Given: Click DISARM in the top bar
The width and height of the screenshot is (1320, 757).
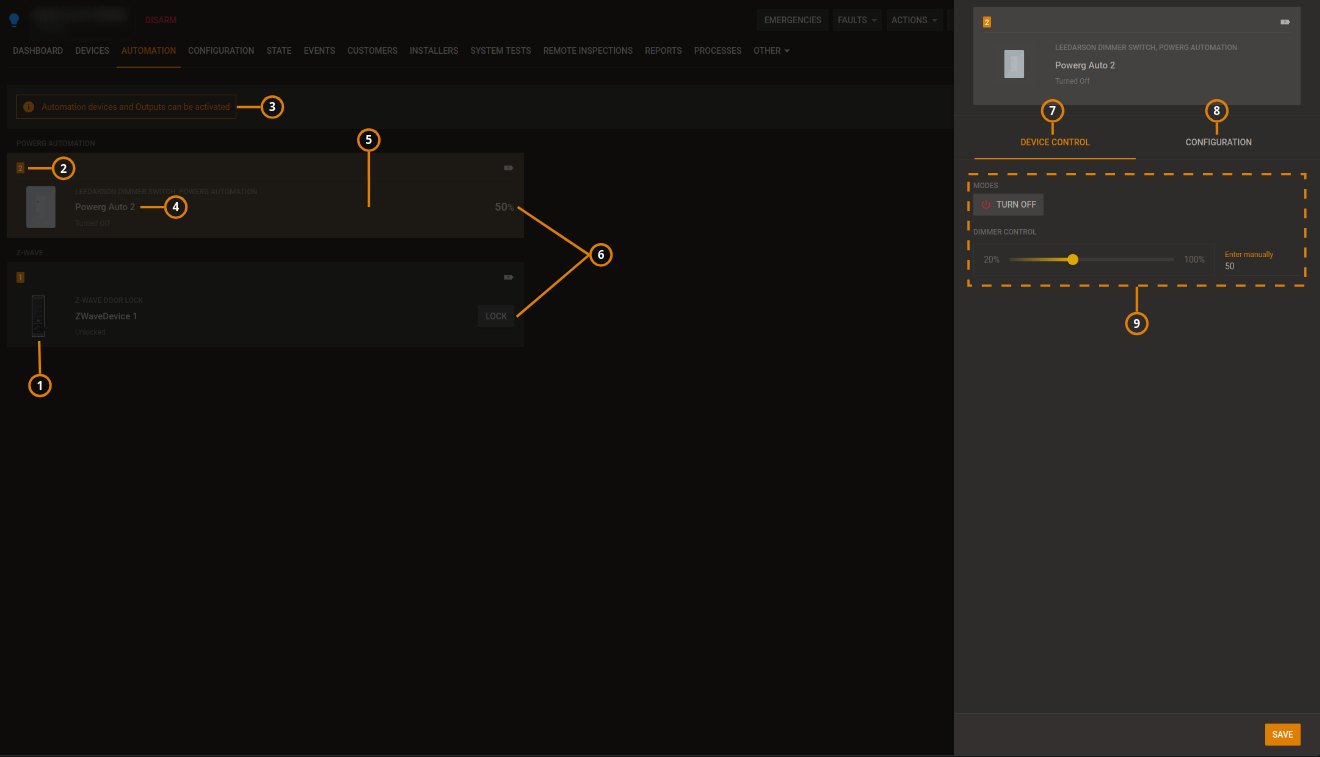Looking at the screenshot, I should [x=160, y=19].
